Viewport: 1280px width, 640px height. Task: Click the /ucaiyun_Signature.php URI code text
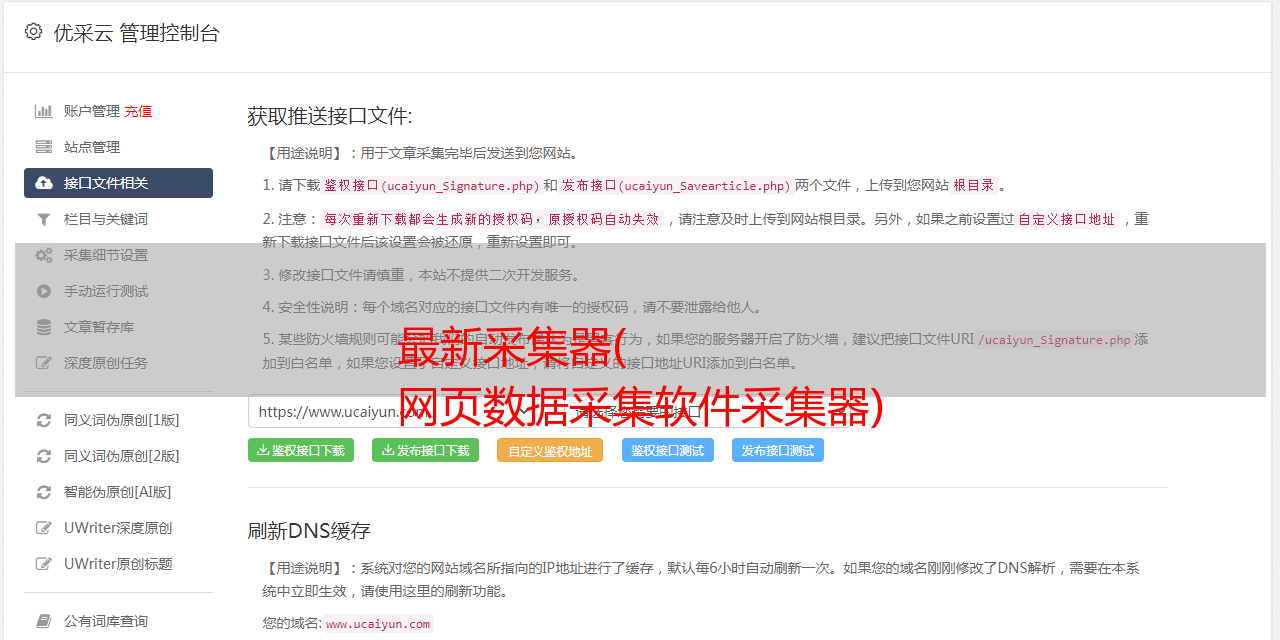1055,340
